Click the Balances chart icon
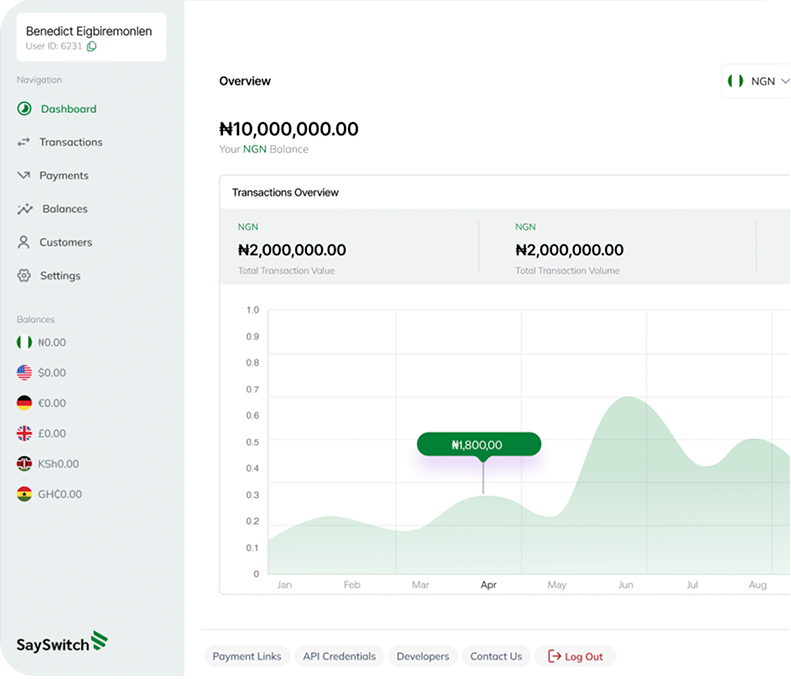This screenshot has width=791, height=679. [x=25, y=209]
